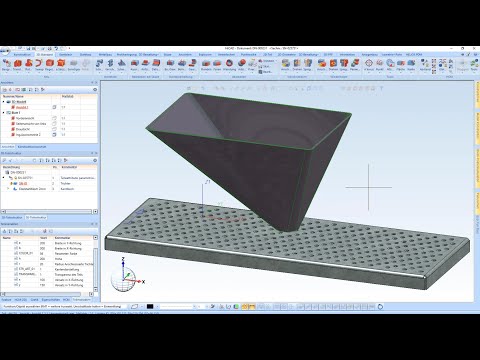Click the 3D-Teilestruktur horizontal scrollbar
480x360 pixels.
tap(47, 212)
